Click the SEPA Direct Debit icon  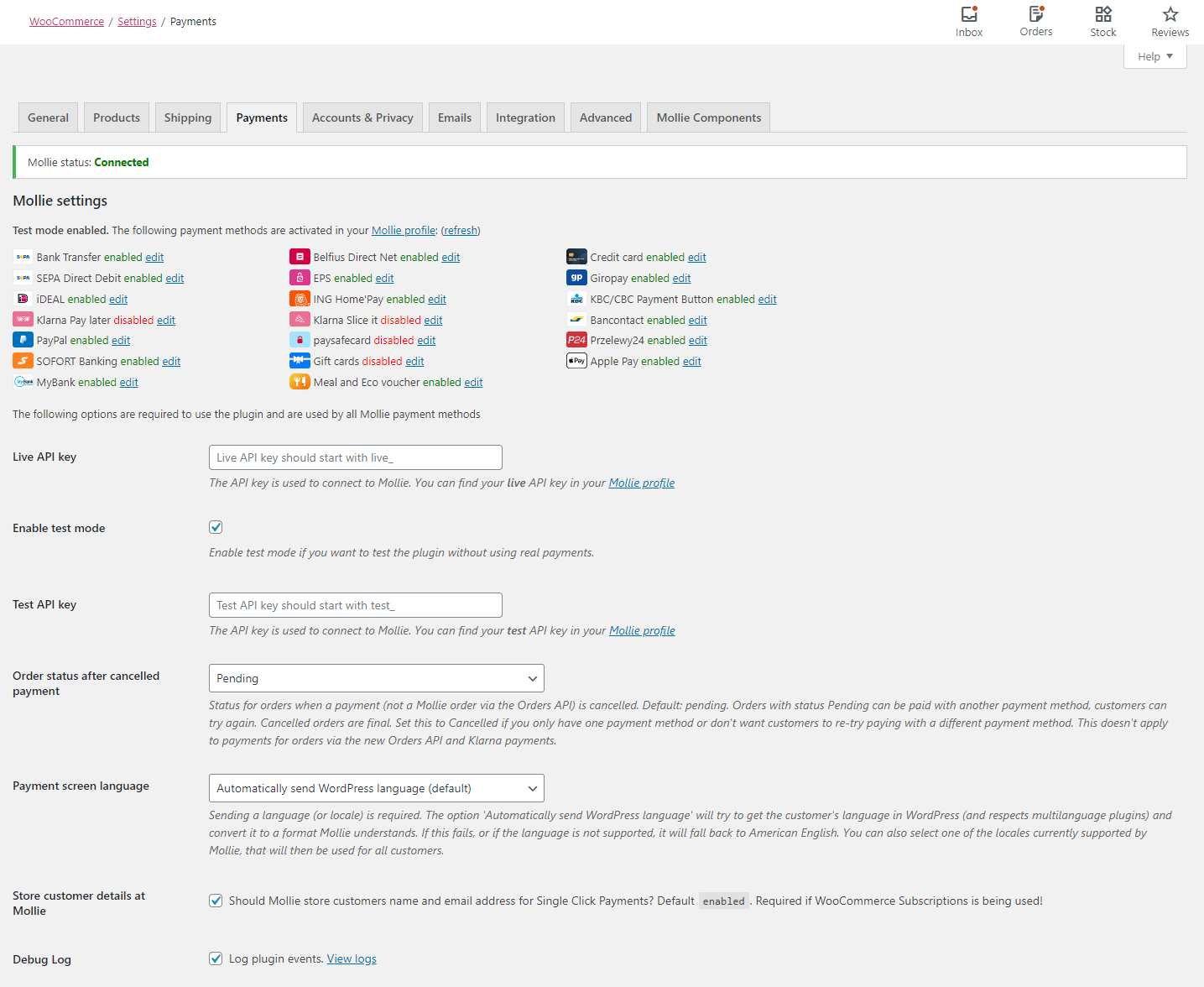[23, 278]
